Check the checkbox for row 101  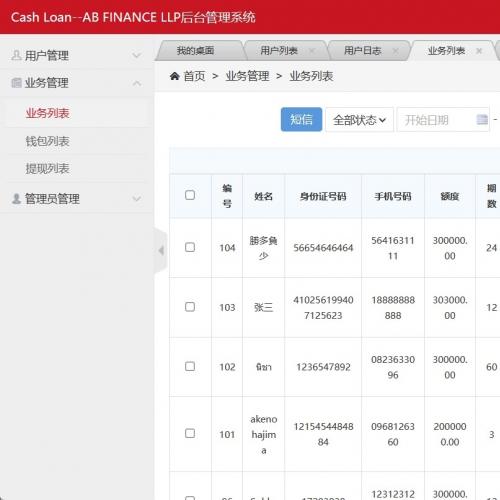click(x=190, y=433)
